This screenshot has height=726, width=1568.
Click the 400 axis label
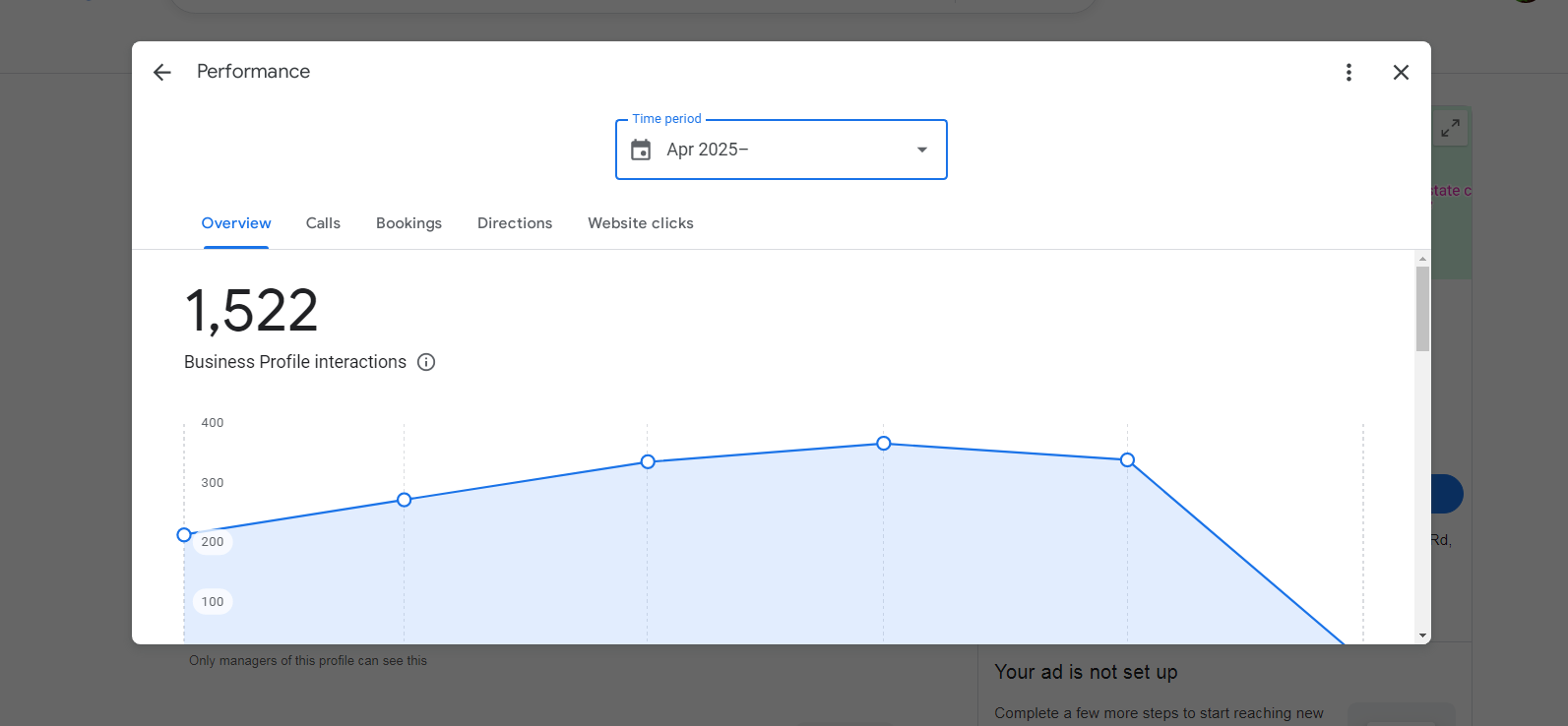[213, 423]
